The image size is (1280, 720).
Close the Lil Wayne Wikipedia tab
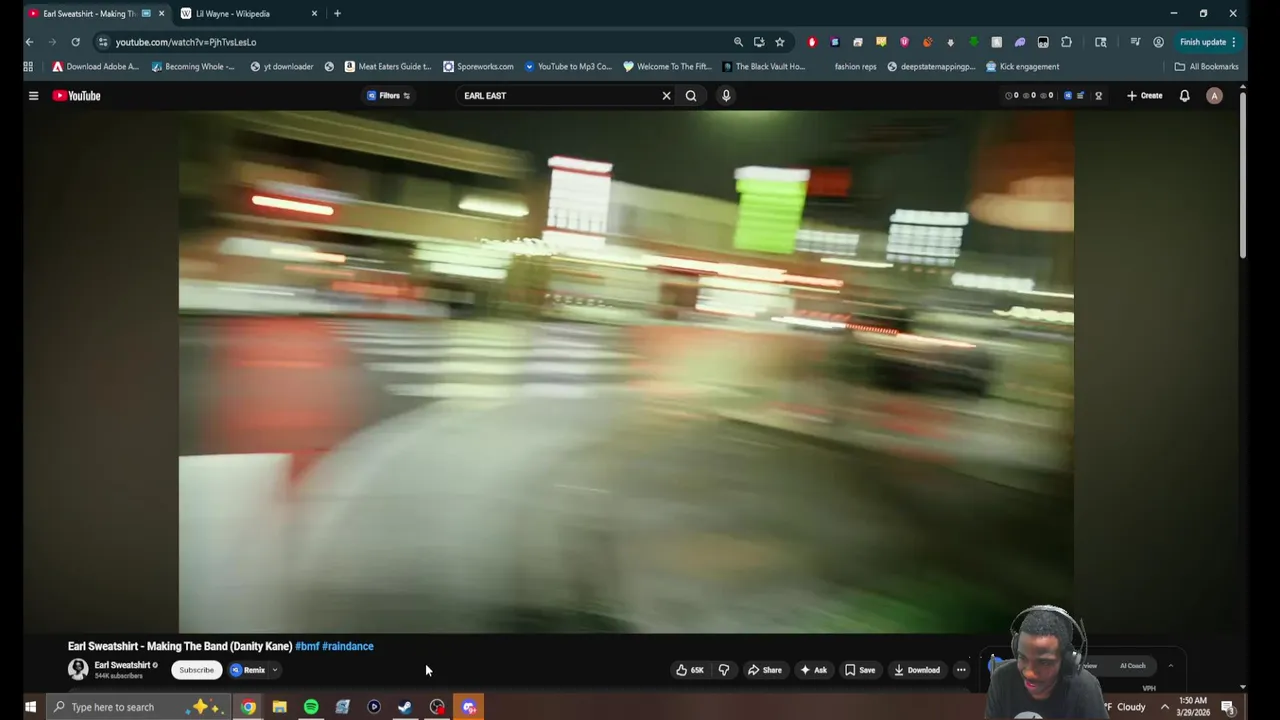(x=314, y=14)
